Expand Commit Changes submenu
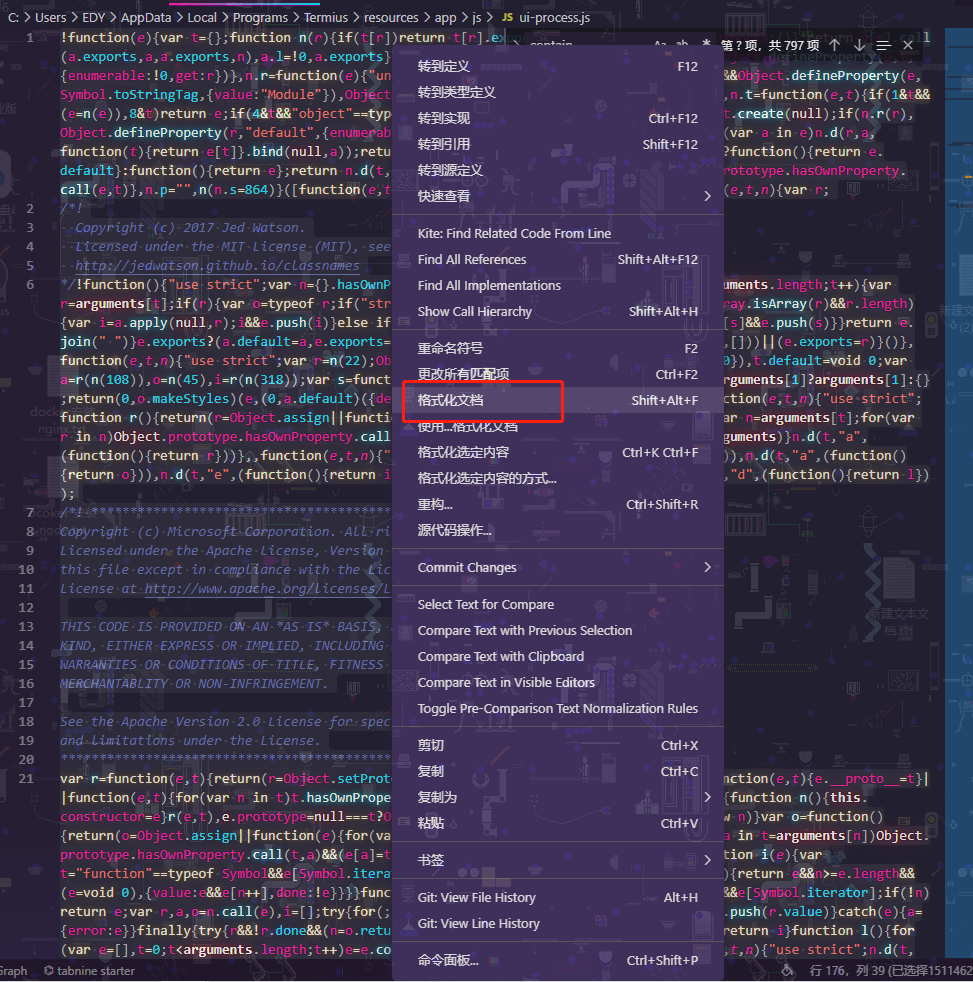Image resolution: width=973 pixels, height=982 pixels. pyautogui.click(x=708, y=567)
